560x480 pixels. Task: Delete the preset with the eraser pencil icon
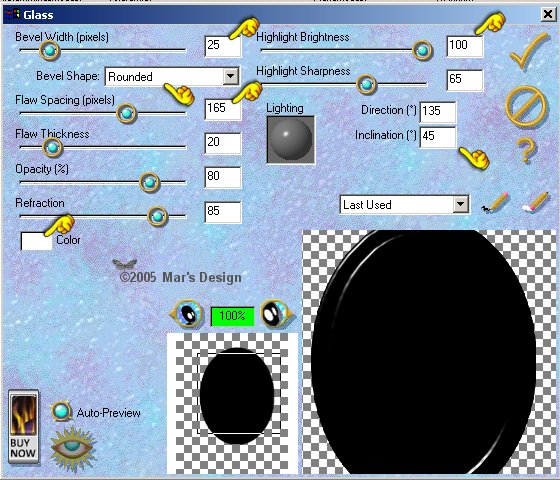535,203
